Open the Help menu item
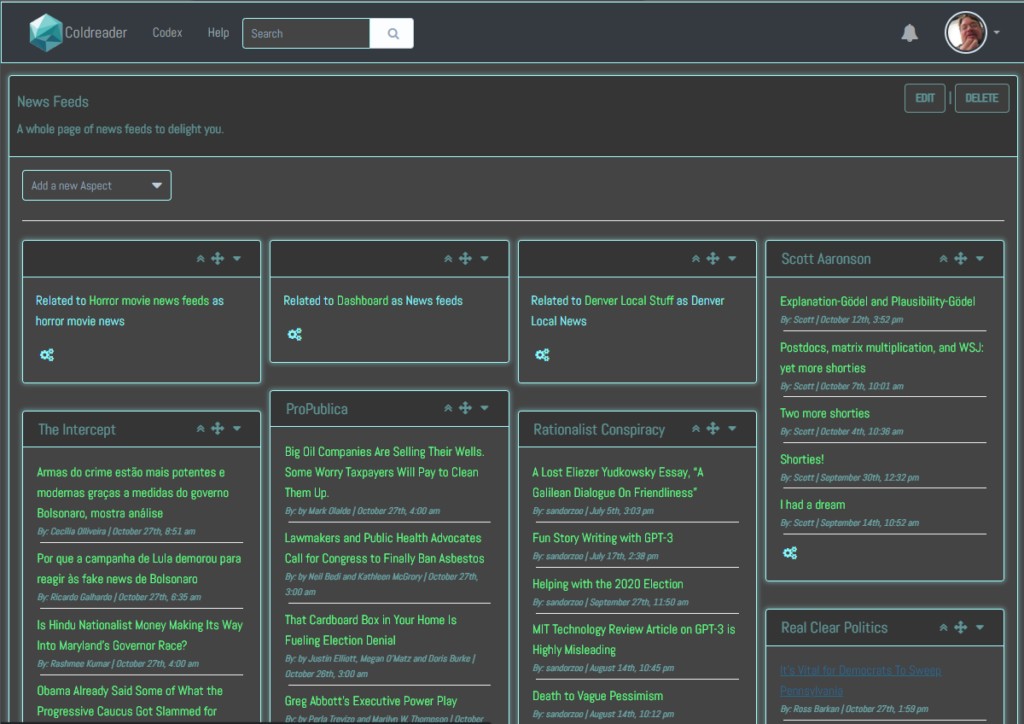Image resolution: width=1024 pixels, height=724 pixels. (x=218, y=33)
